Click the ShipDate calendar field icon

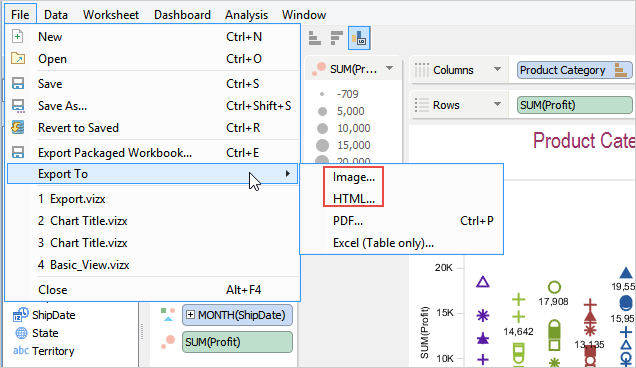coord(21,314)
